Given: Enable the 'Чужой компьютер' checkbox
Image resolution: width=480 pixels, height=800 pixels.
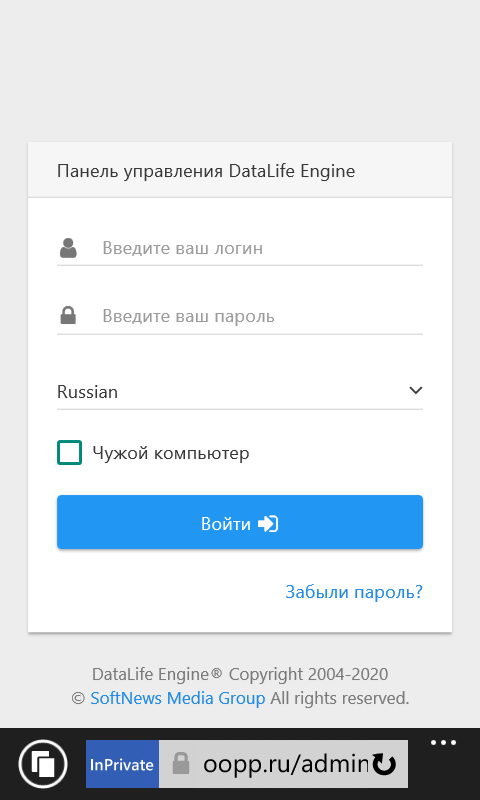Looking at the screenshot, I should point(69,453).
